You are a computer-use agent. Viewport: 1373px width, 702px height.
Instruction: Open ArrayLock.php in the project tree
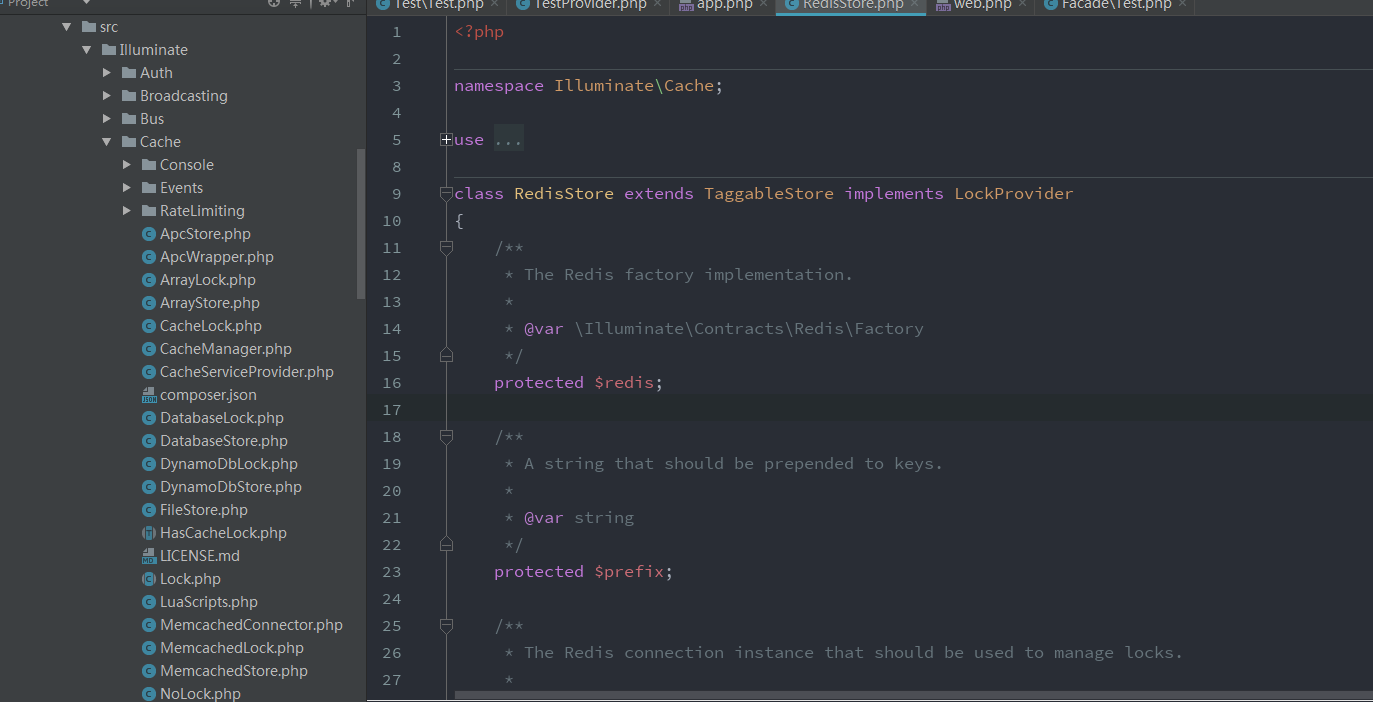click(x=208, y=280)
